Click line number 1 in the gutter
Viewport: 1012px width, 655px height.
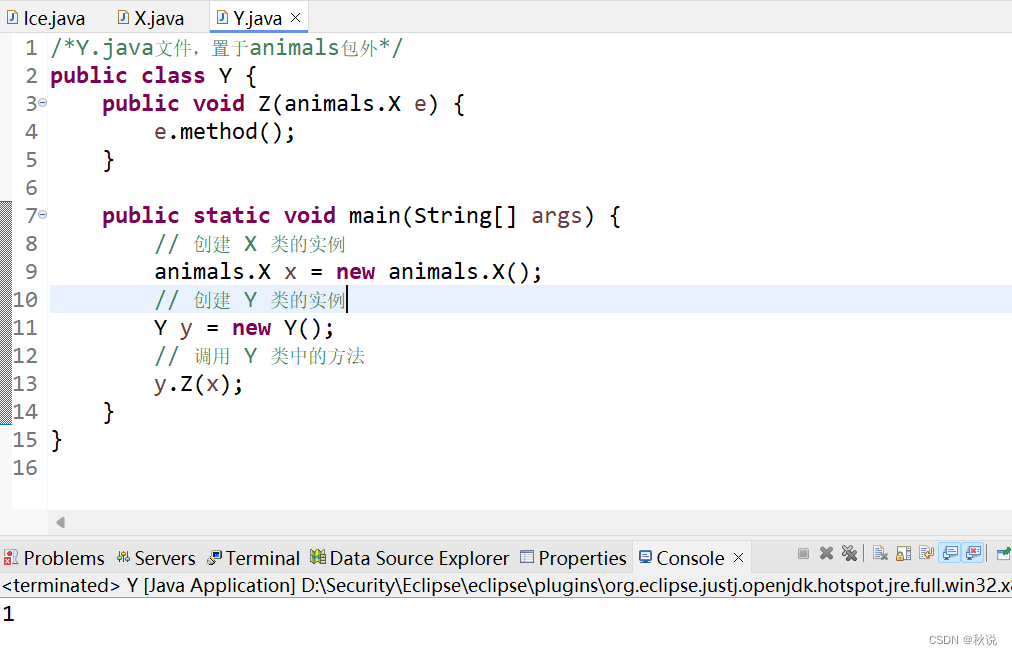31,48
